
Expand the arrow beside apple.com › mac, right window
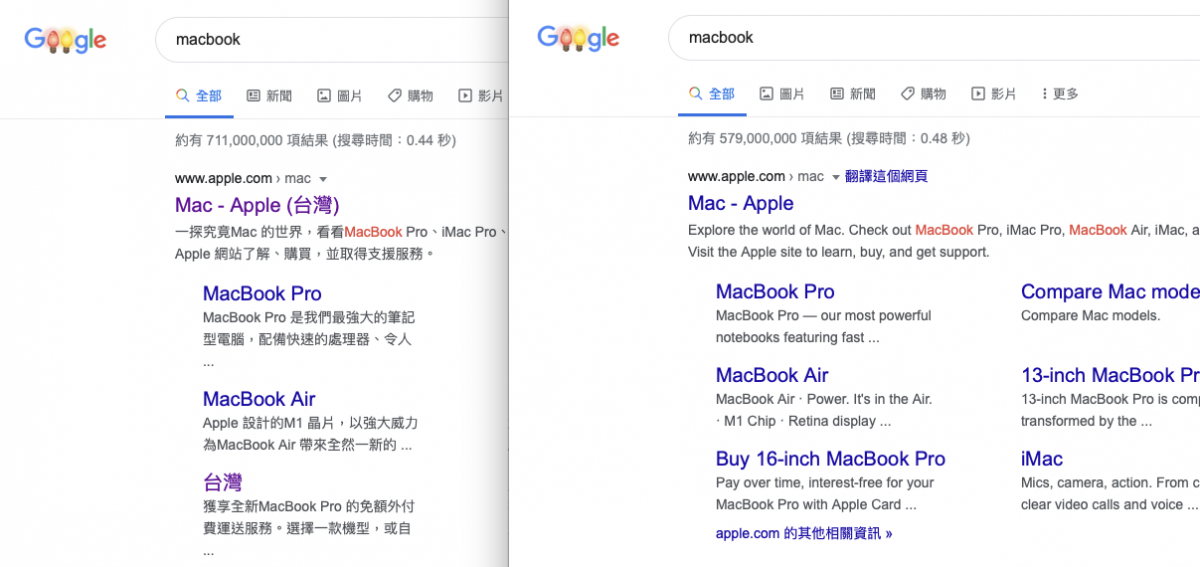point(836,177)
